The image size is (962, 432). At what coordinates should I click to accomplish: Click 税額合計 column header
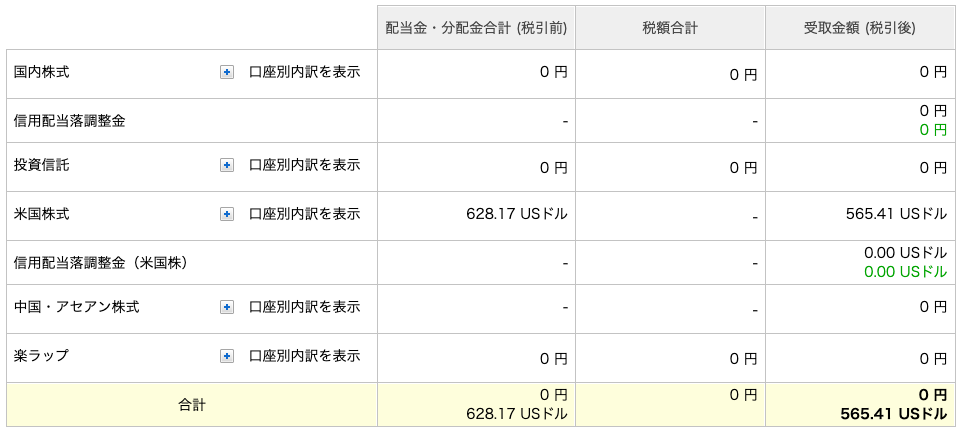(670, 28)
